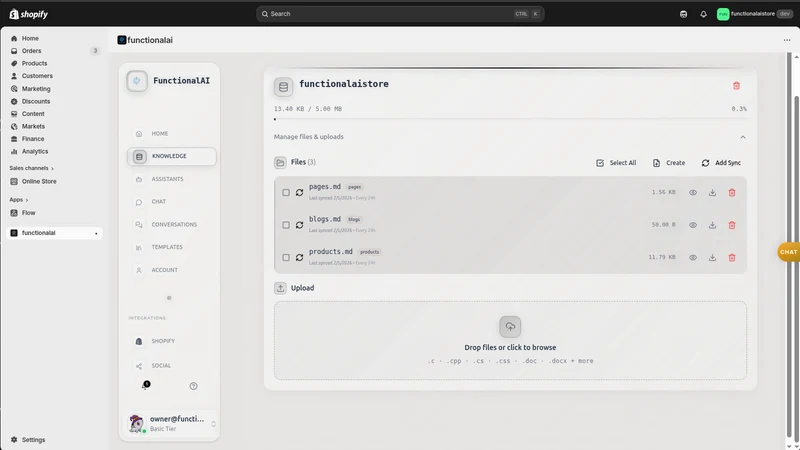
Task: Click Select All files
Action: coord(616,163)
